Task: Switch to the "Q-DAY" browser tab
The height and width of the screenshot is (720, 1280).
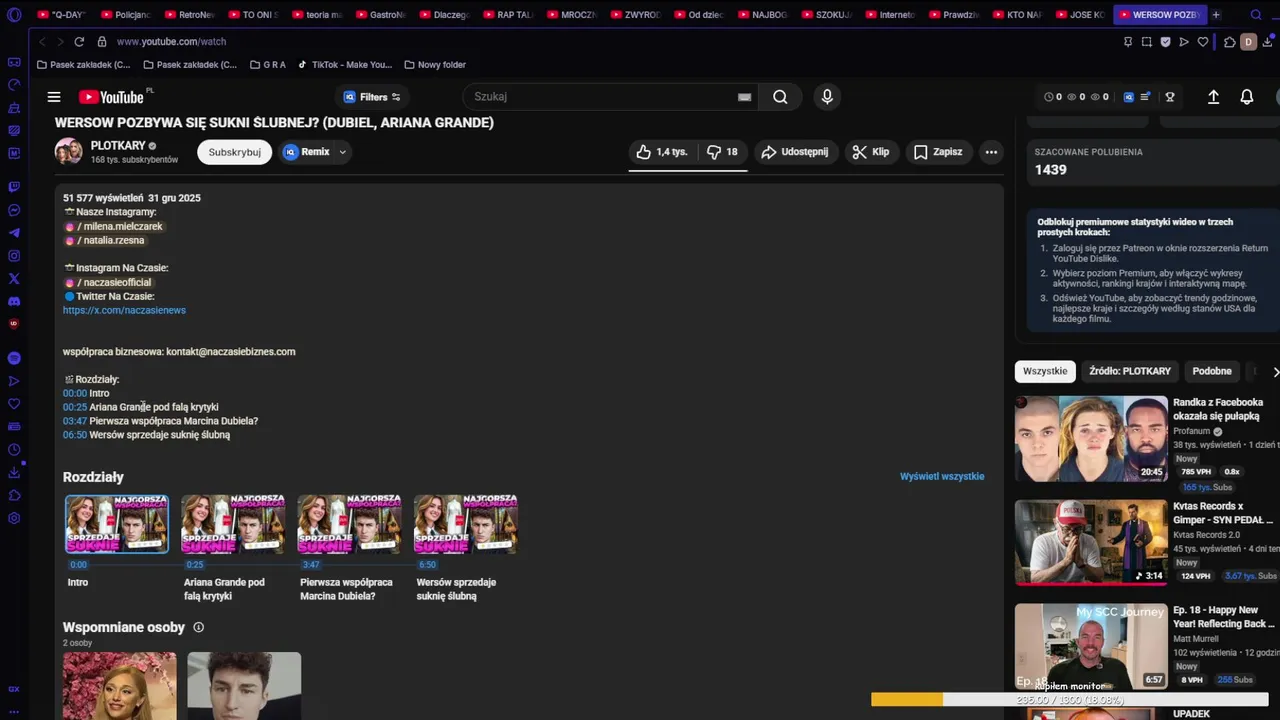Action: (61, 15)
